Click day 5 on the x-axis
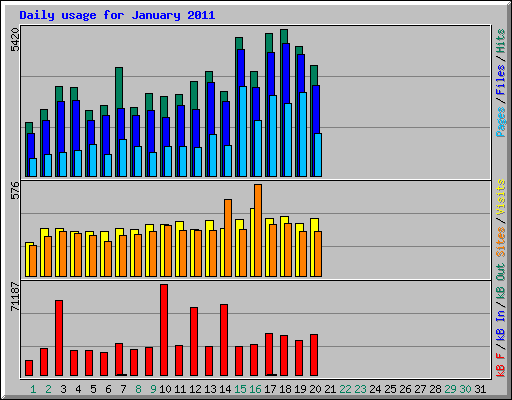512x400 pixels. (93, 389)
